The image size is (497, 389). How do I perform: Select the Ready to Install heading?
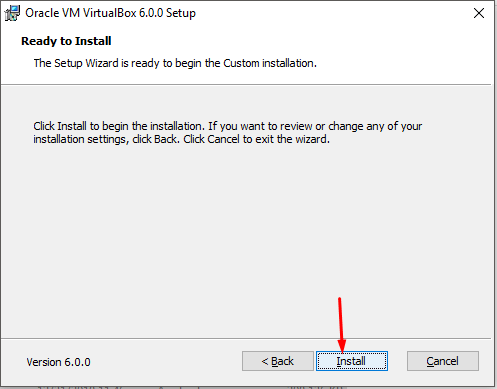point(66,41)
